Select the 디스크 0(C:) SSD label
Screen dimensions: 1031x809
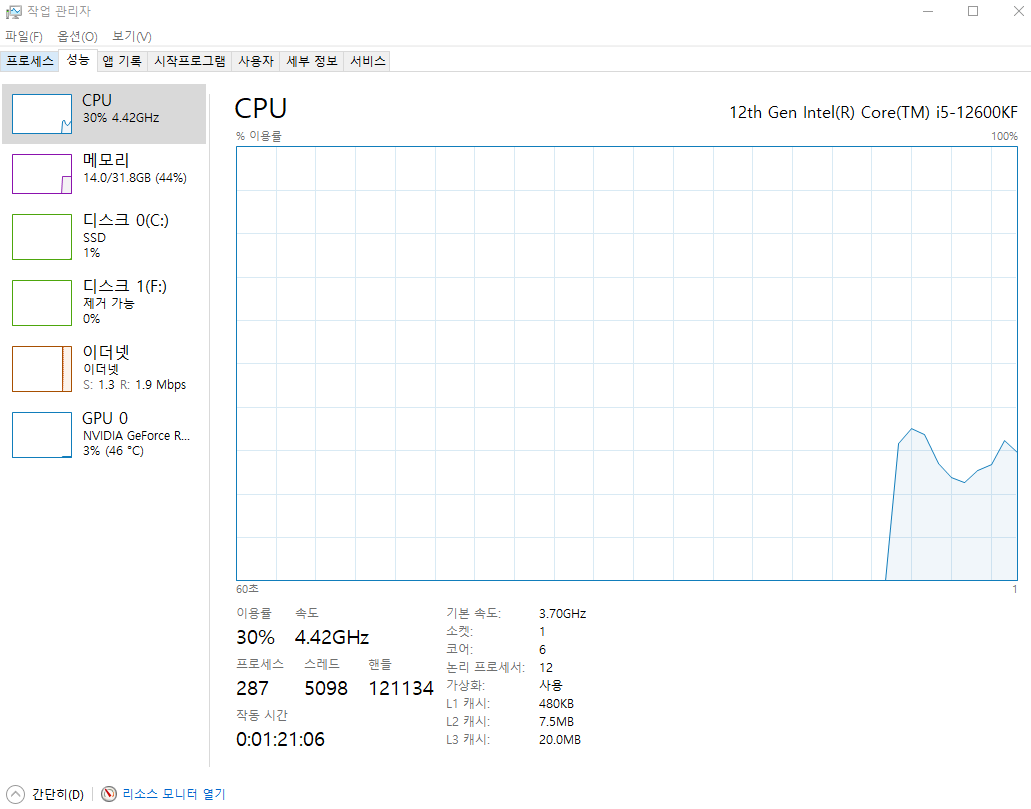[x=126, y=235]
